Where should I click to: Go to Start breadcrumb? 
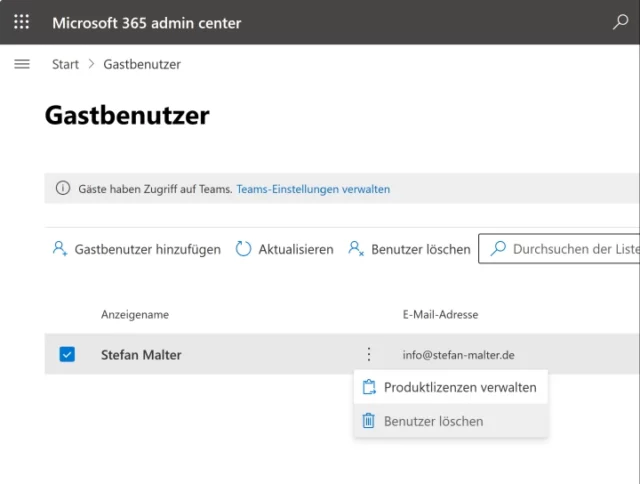tap(65, 64)
